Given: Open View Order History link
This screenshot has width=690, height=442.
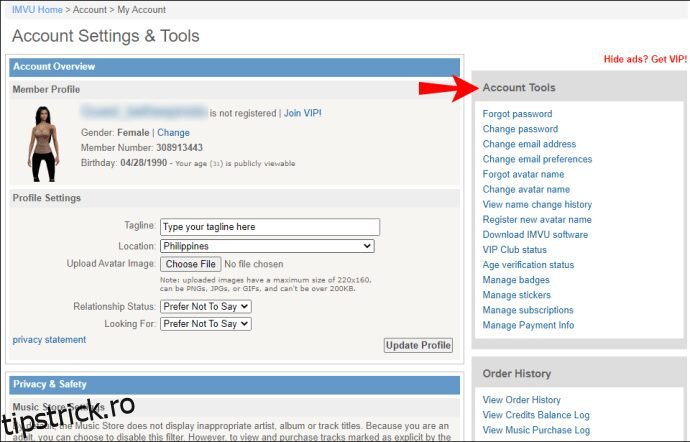Looking at the screenshot, I should (x=521, y=400).
